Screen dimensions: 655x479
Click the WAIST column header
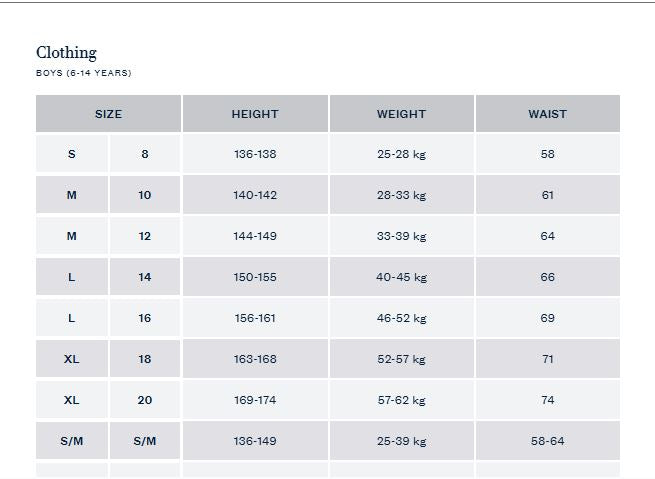click(547, 114)
